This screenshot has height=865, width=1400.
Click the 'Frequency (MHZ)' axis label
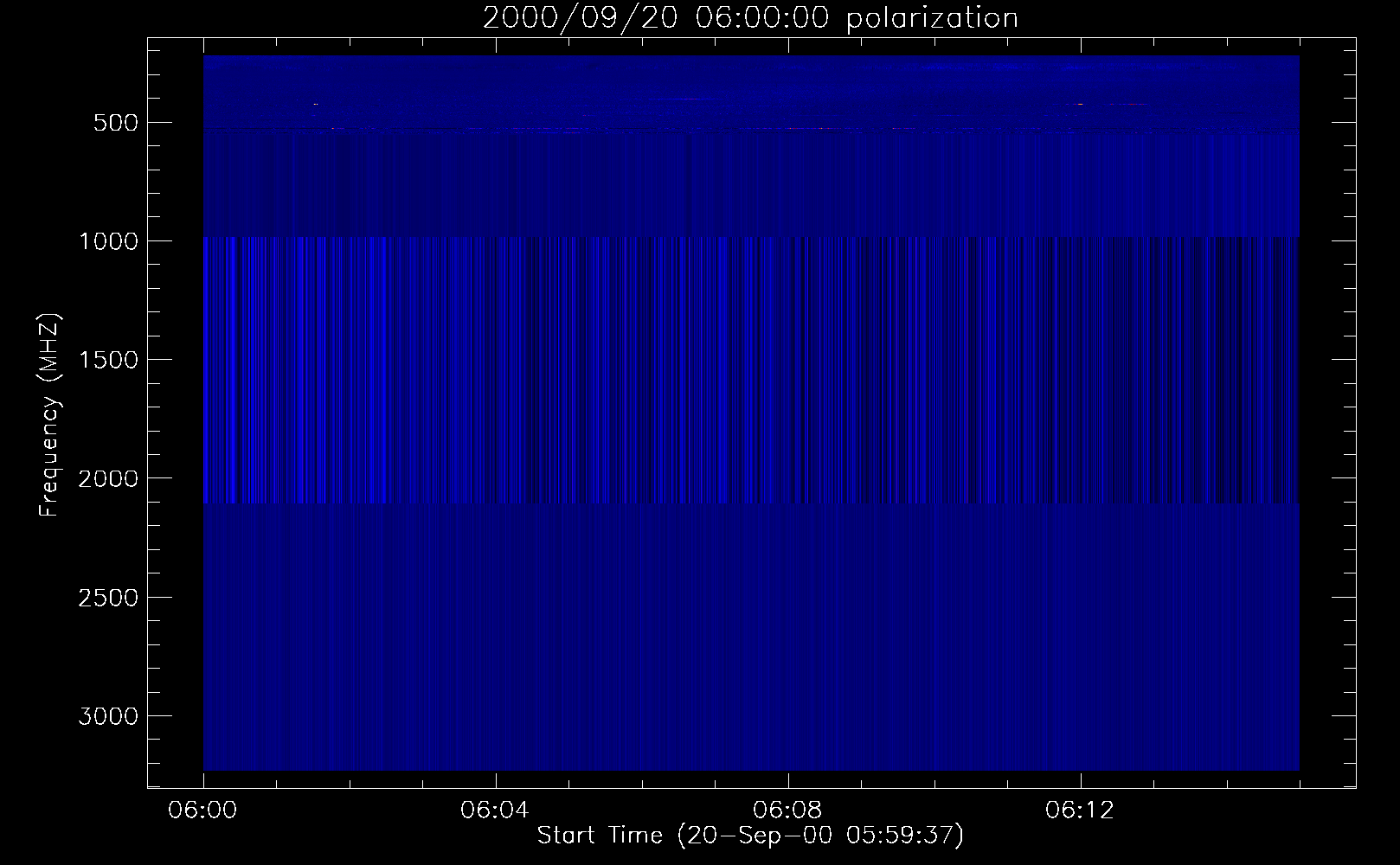click(50, 414)
